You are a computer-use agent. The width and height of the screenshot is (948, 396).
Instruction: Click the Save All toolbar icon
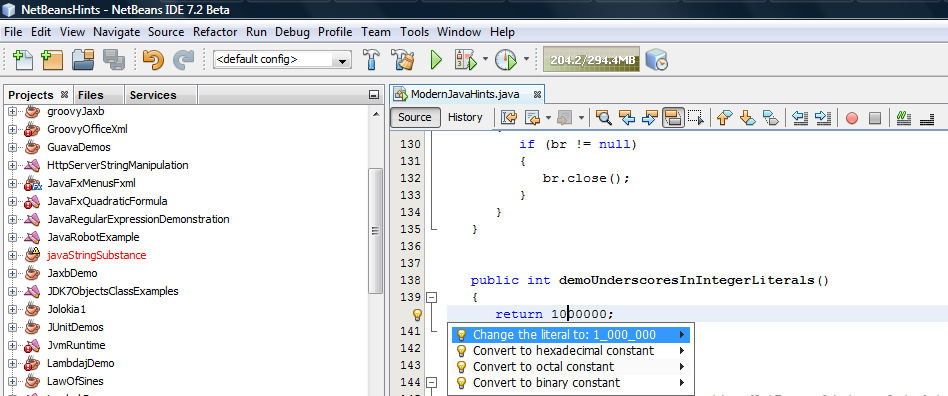click(x=113, y=59)
